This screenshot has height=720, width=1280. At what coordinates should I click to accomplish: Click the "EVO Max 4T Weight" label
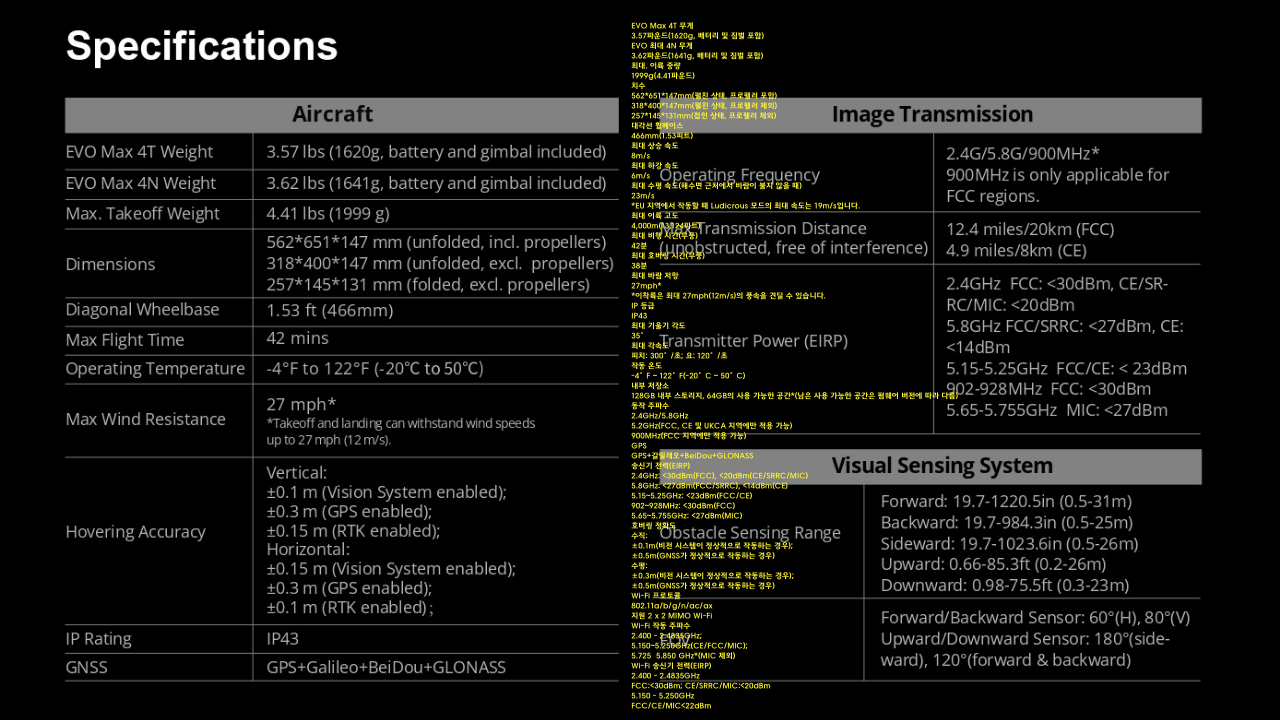[x=139, y=152]
